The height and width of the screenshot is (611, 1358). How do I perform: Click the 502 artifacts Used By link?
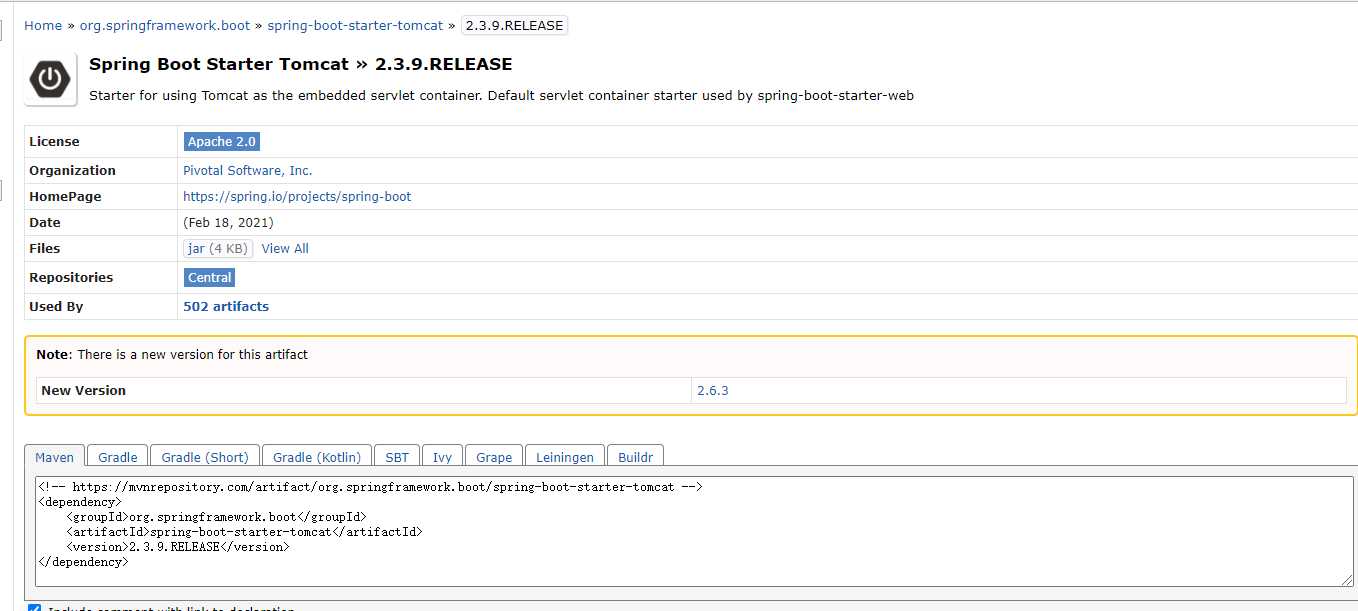[x=226, y=306]
